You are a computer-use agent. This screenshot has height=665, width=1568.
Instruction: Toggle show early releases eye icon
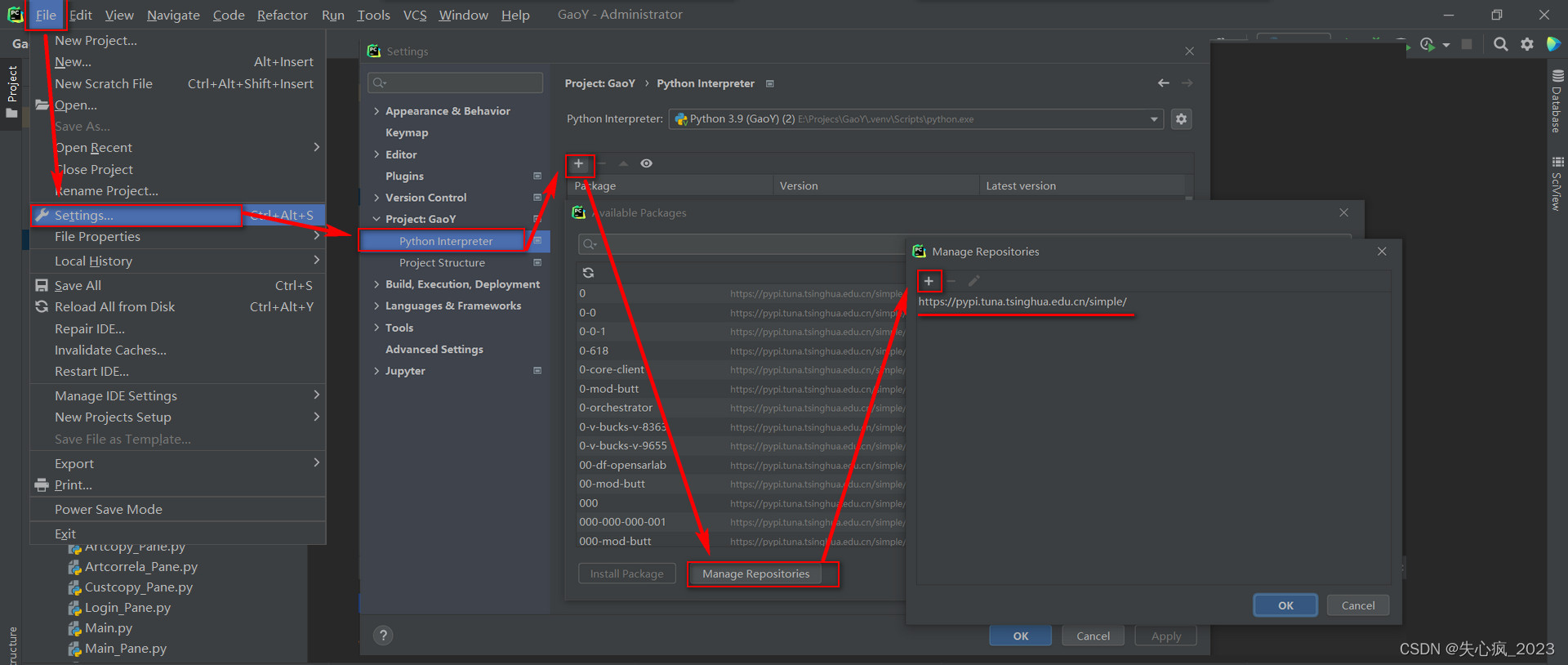(646, 164)
